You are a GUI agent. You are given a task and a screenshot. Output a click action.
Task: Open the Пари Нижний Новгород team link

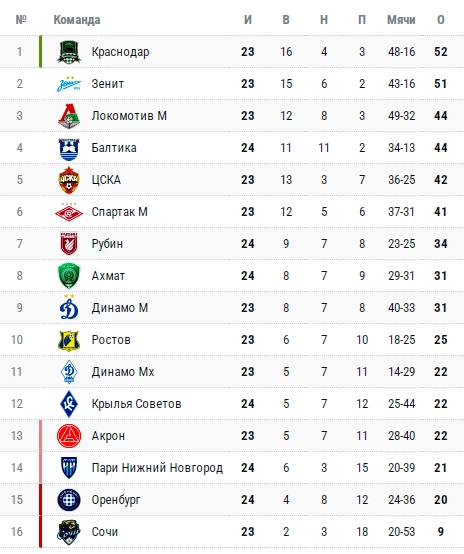click(157, 468)
